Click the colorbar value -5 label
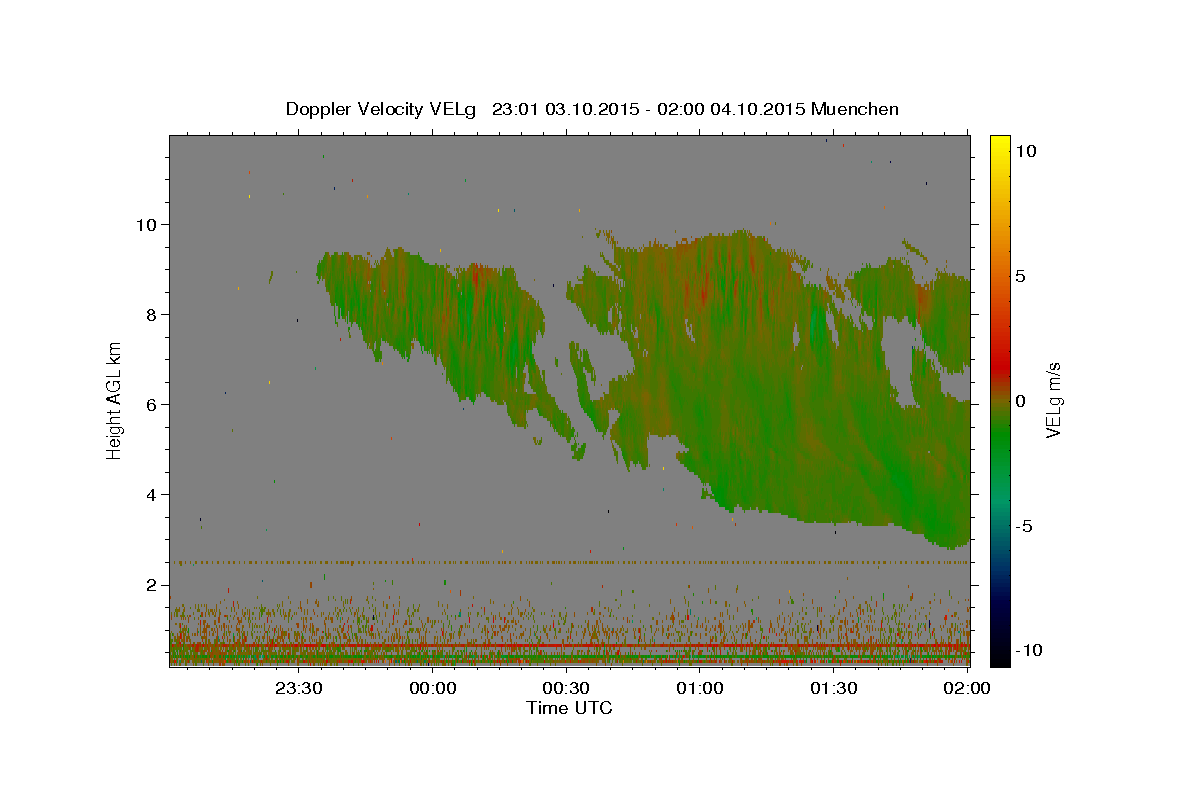 pyautogui.click(x=1024, y=526)
